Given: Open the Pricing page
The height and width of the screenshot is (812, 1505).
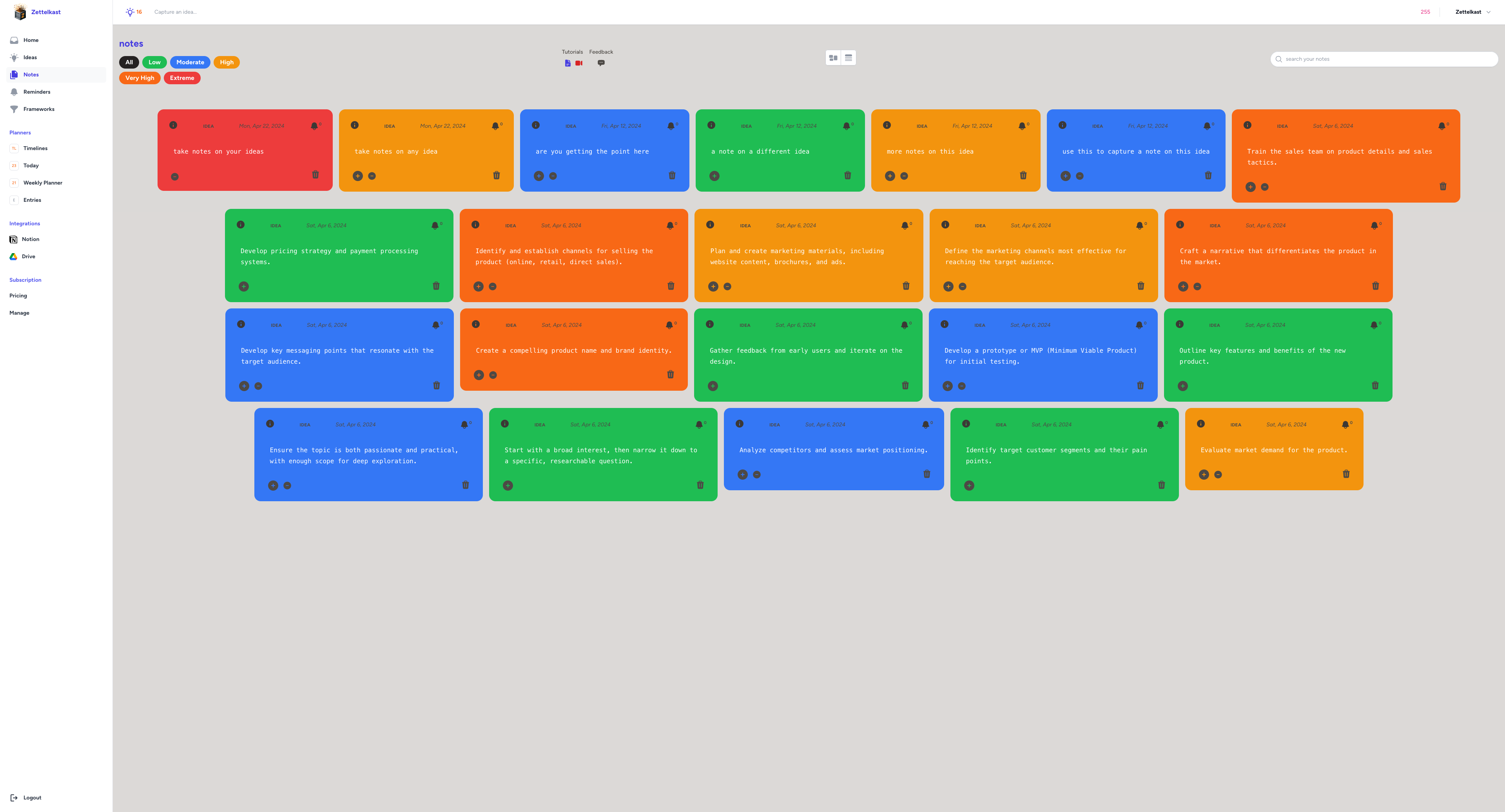Looking at the screenshot, I should pyautogui.click(x=18, y=295).
